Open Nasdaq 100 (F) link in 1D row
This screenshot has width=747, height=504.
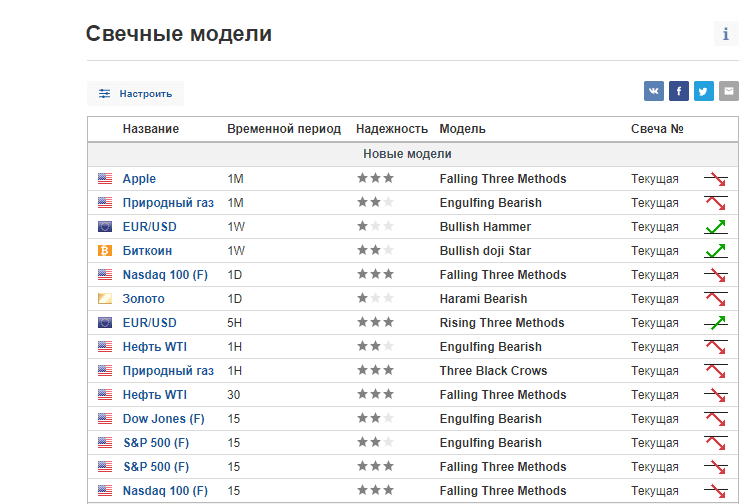coord(165,275)
